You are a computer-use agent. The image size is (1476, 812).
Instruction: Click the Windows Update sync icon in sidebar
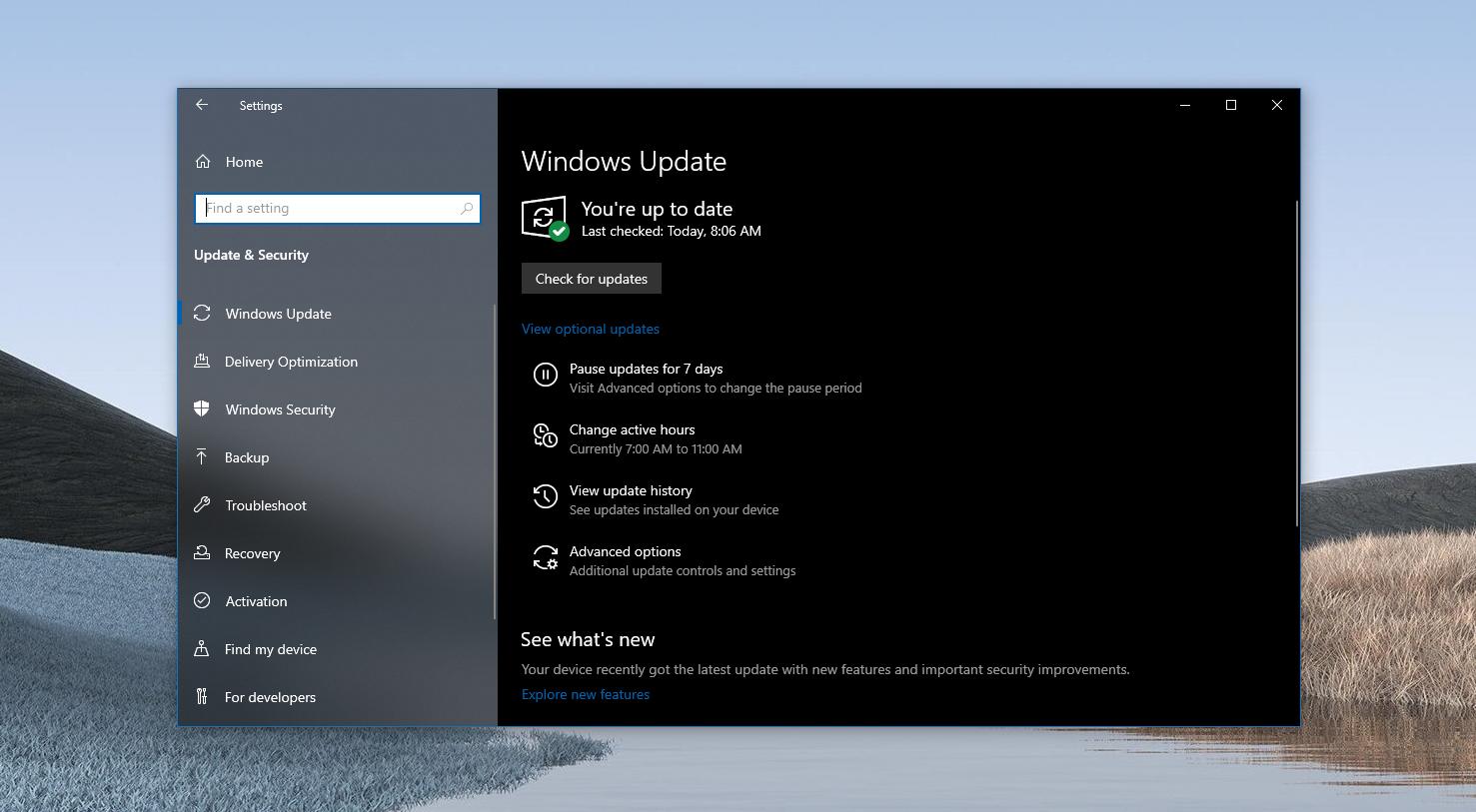(x=202, y=313)
